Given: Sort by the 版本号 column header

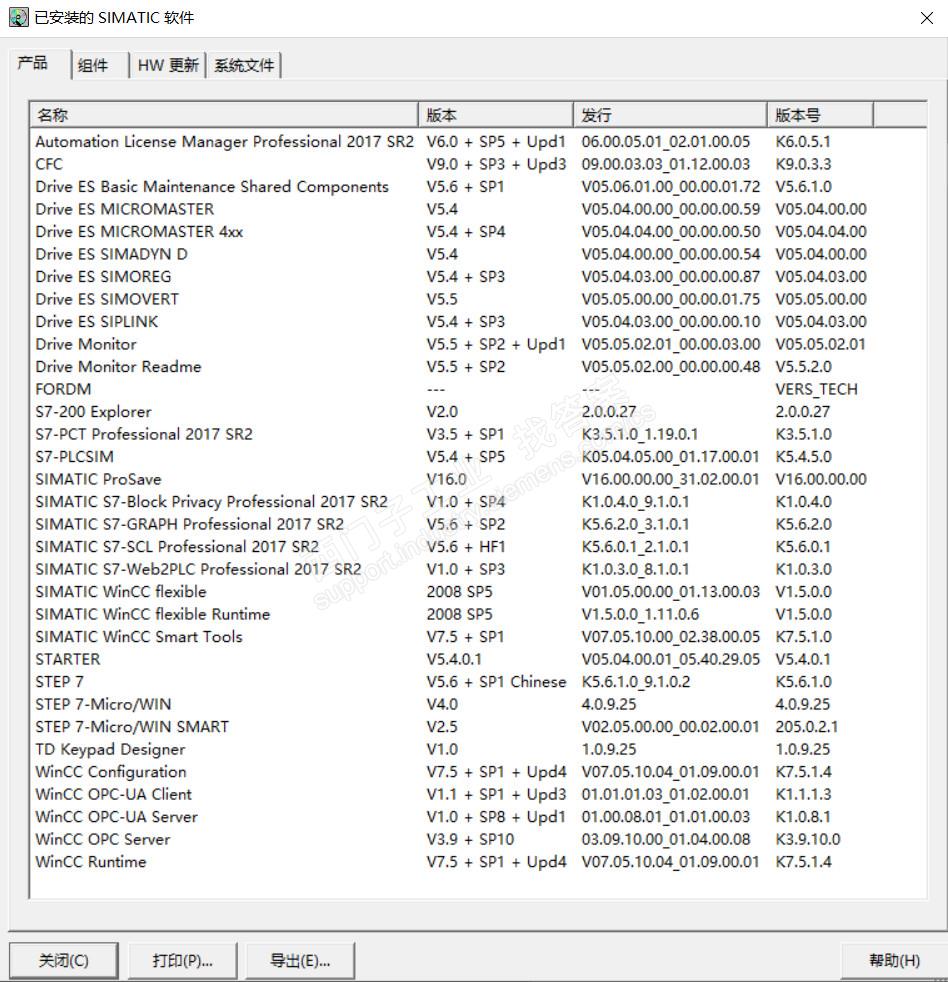Looking at the screenshot, I should tap(820, 115).
